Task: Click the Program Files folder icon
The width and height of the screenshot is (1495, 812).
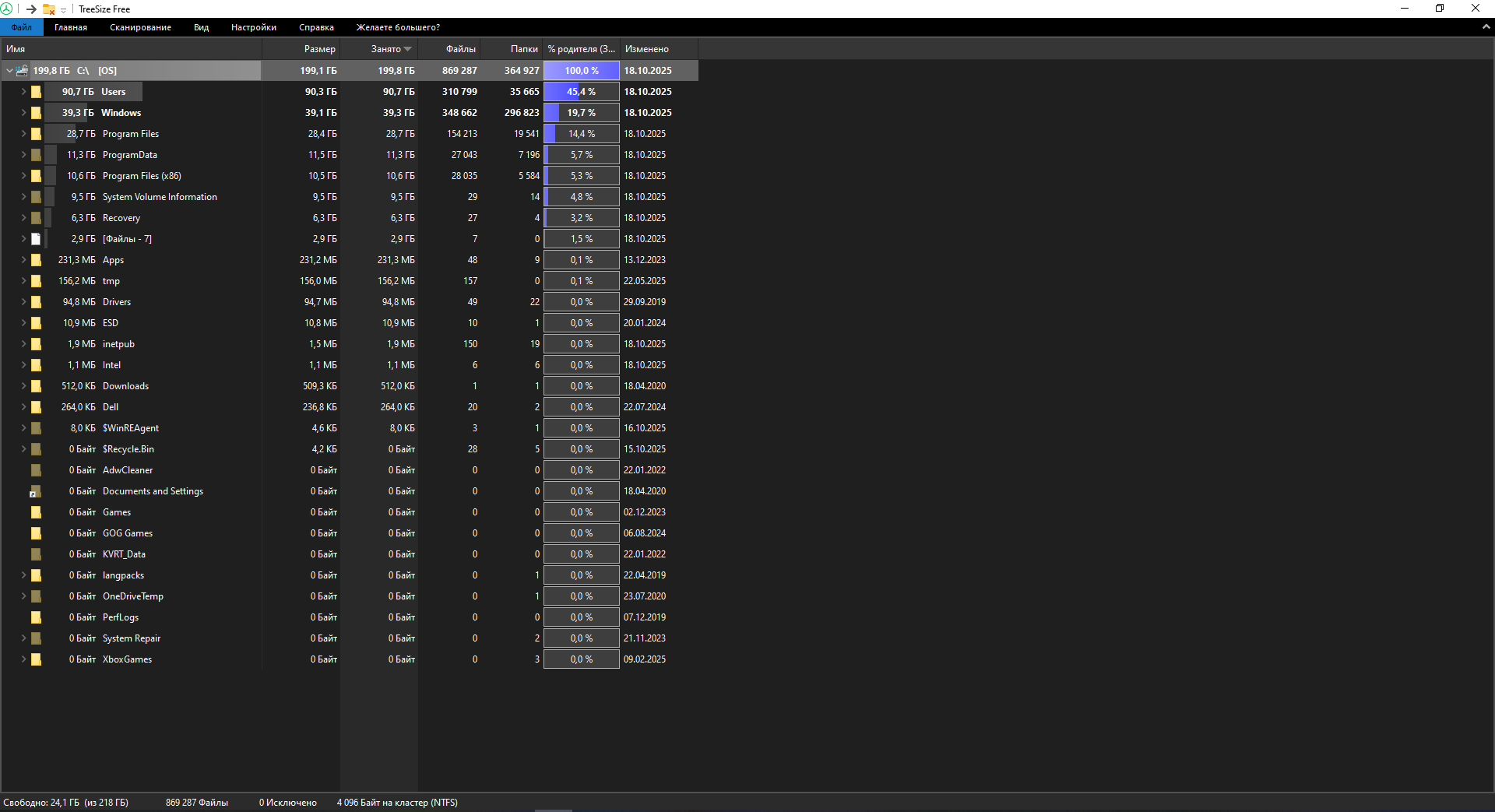Action: tap(36, 134)
